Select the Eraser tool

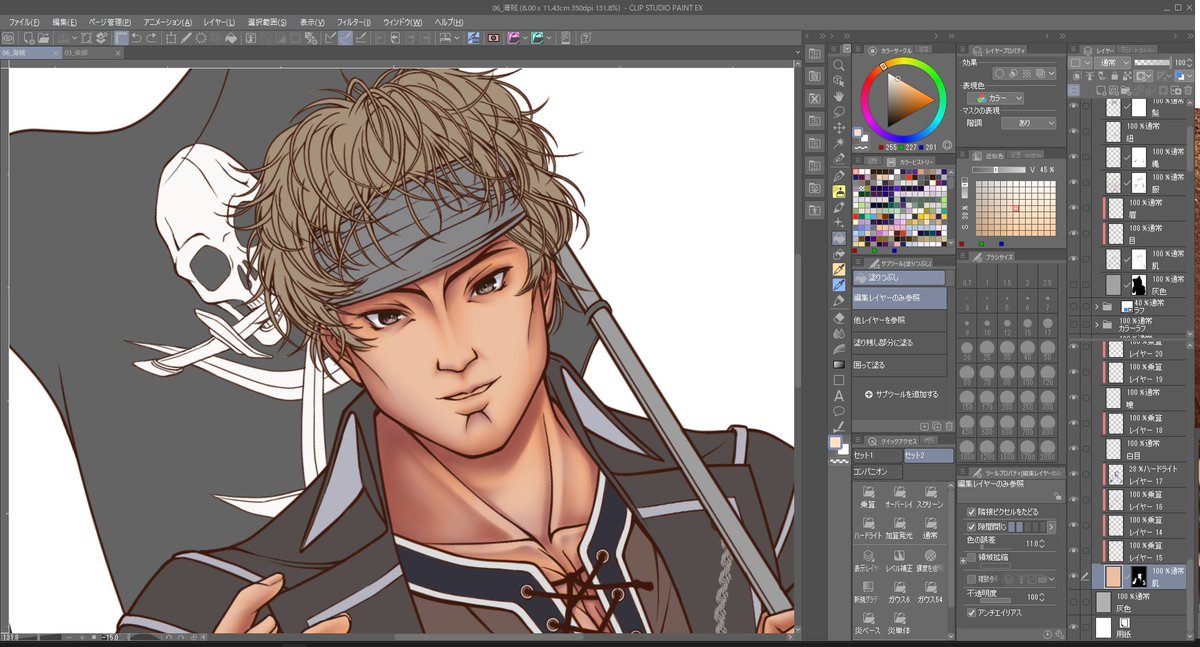click(x=838, y=318)
